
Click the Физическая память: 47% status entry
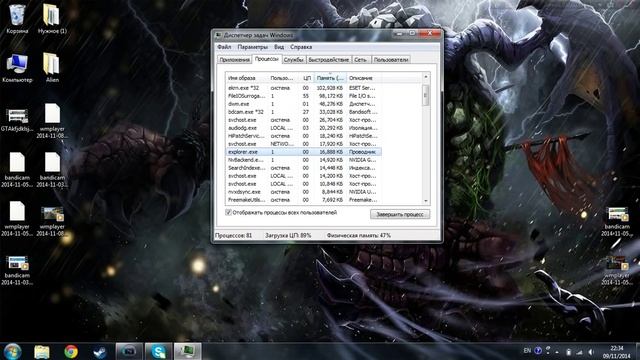tap(359, 236)
